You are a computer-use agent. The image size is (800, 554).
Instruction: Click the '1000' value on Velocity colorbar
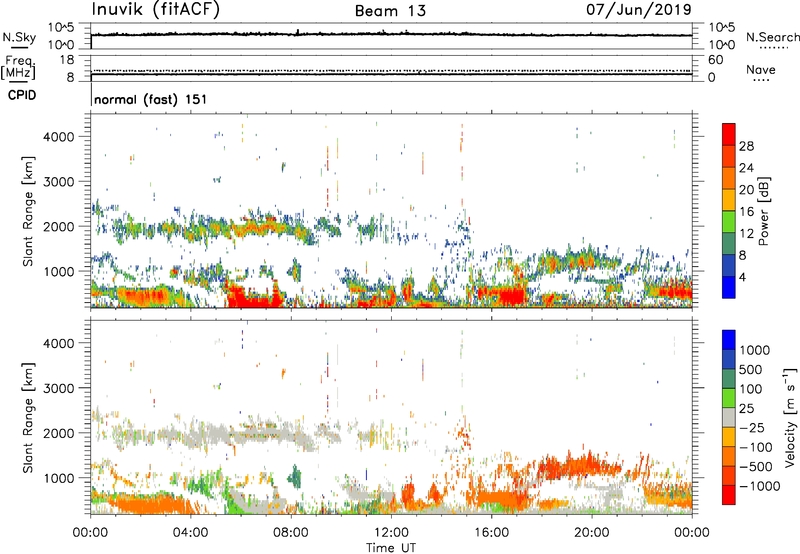click(x=755, y=350)
